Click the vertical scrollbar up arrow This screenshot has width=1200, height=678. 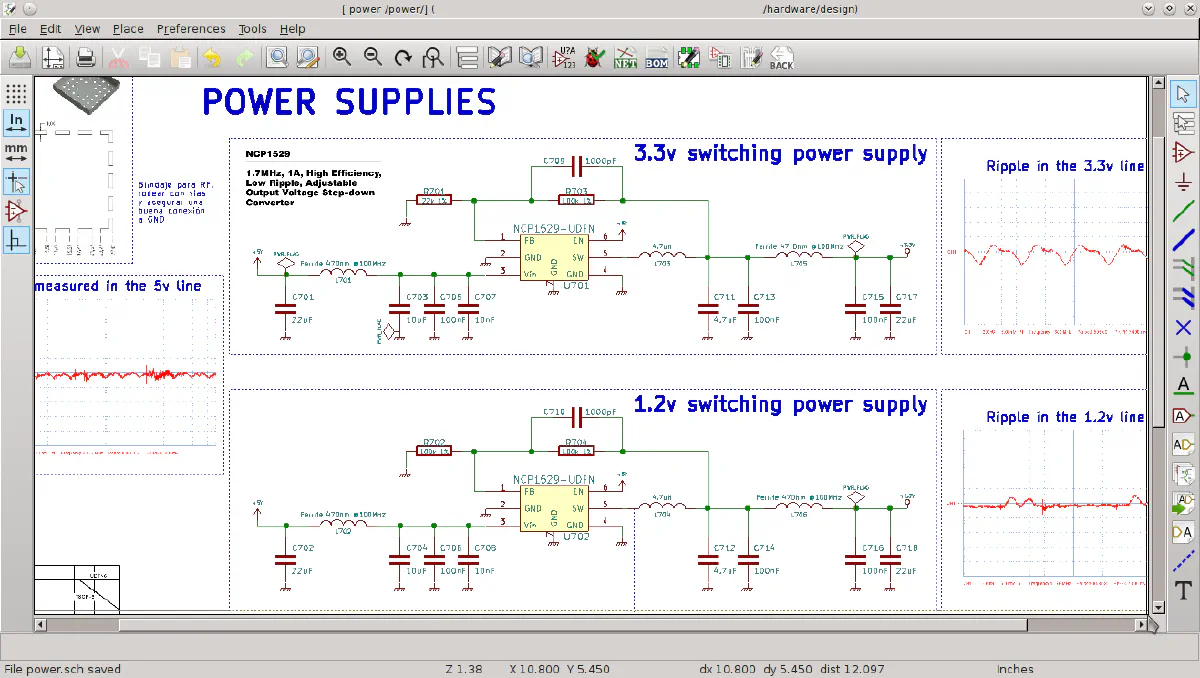click(x=1158, y=83)
